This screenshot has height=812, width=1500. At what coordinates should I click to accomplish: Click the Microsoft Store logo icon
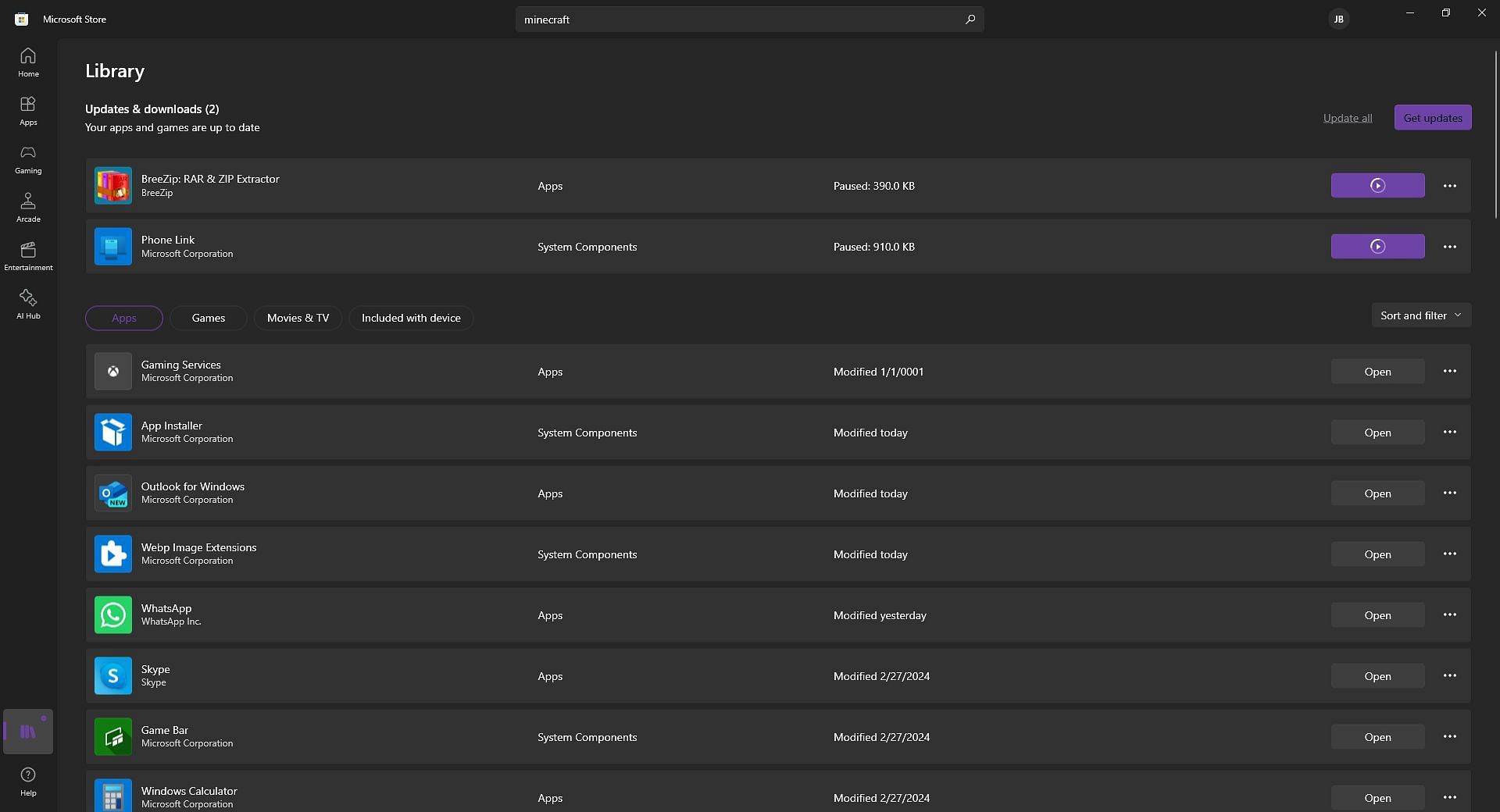pos(22,19)
